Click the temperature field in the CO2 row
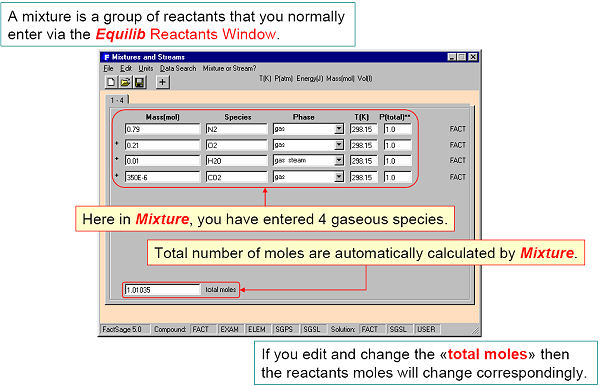 point(364,177)
